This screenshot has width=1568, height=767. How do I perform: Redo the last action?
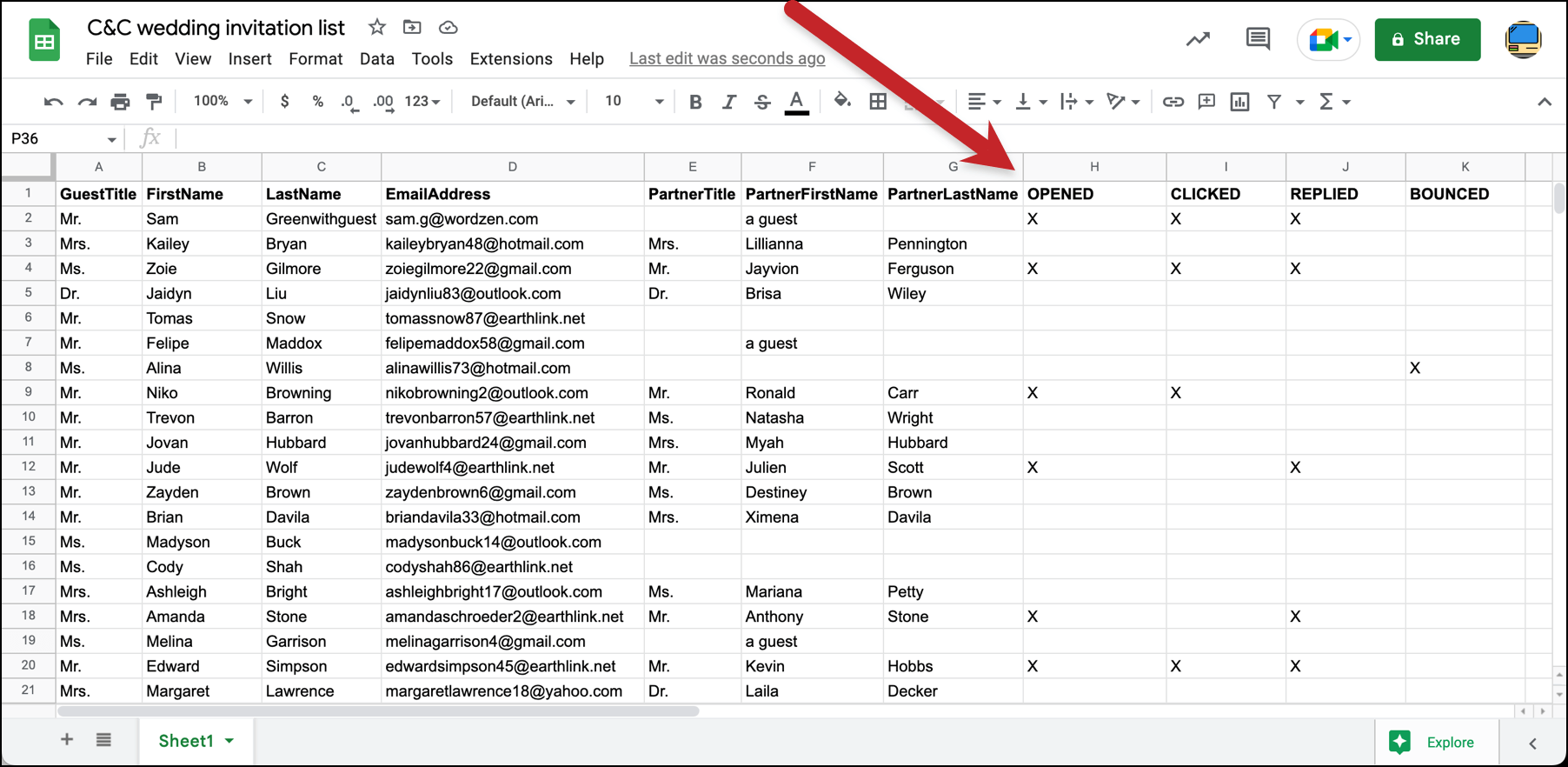tap(87, 102)
